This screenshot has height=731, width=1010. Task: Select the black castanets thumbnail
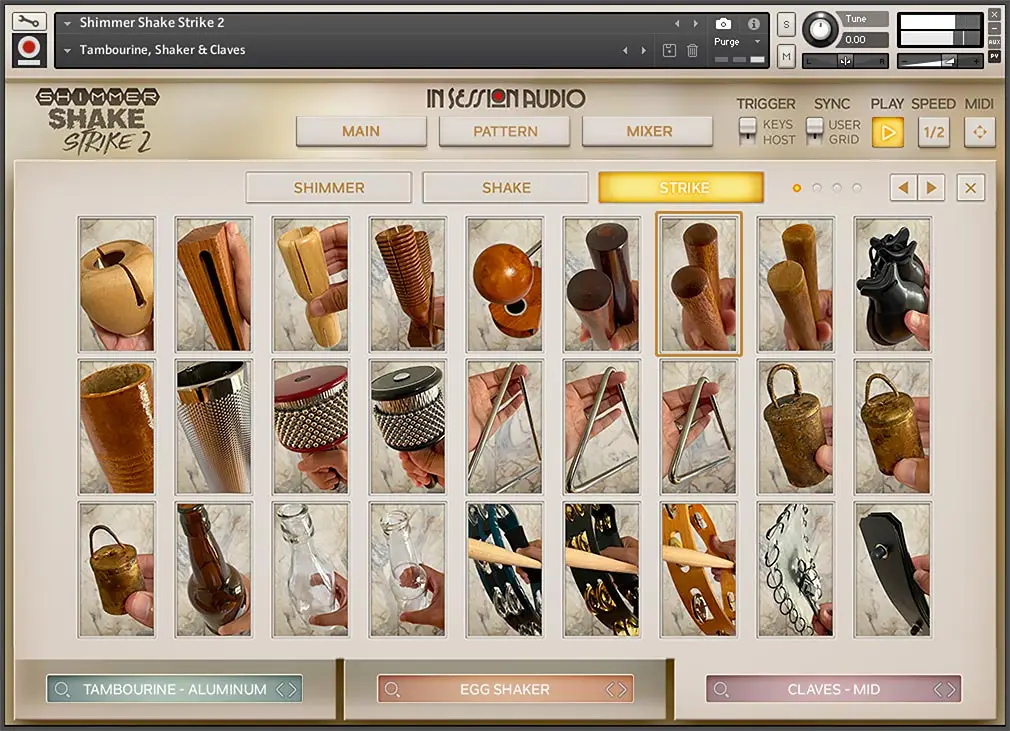click(892, 284)
